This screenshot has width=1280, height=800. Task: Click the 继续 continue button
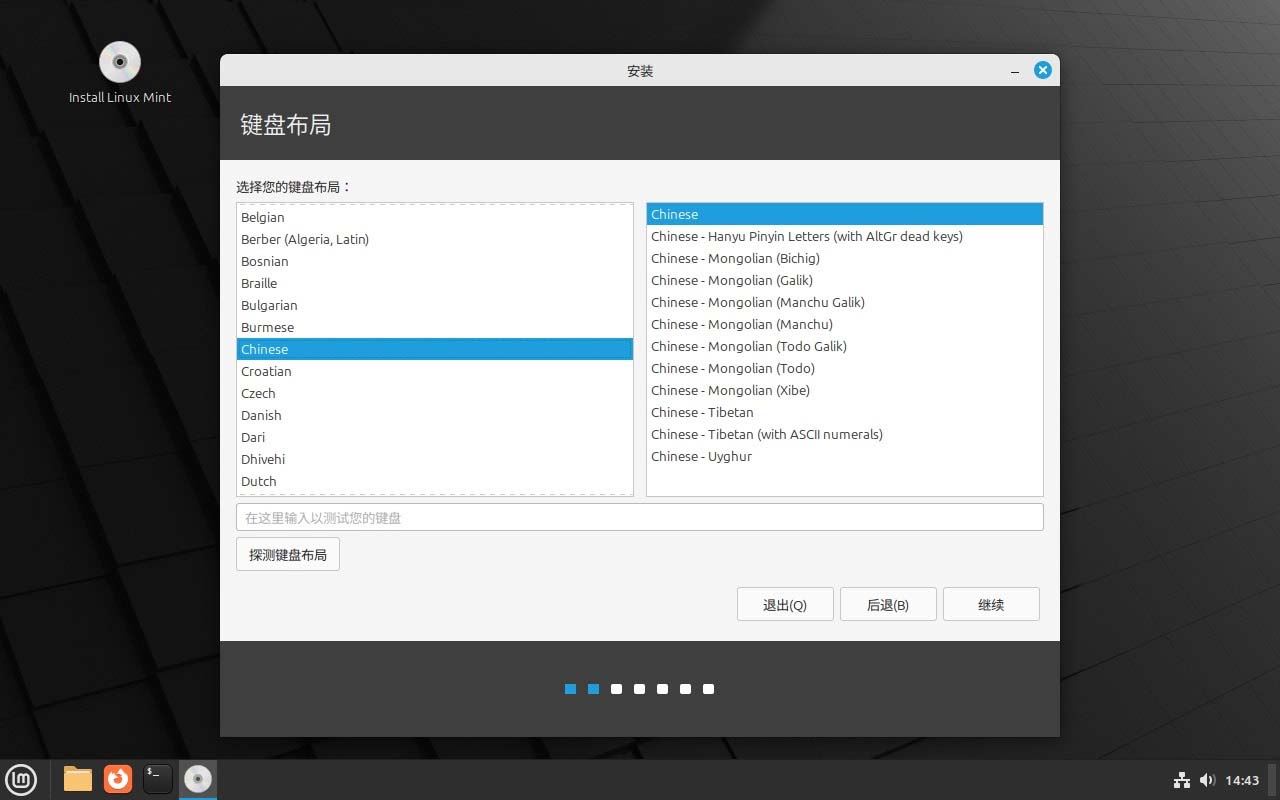[x=990, y=604]
